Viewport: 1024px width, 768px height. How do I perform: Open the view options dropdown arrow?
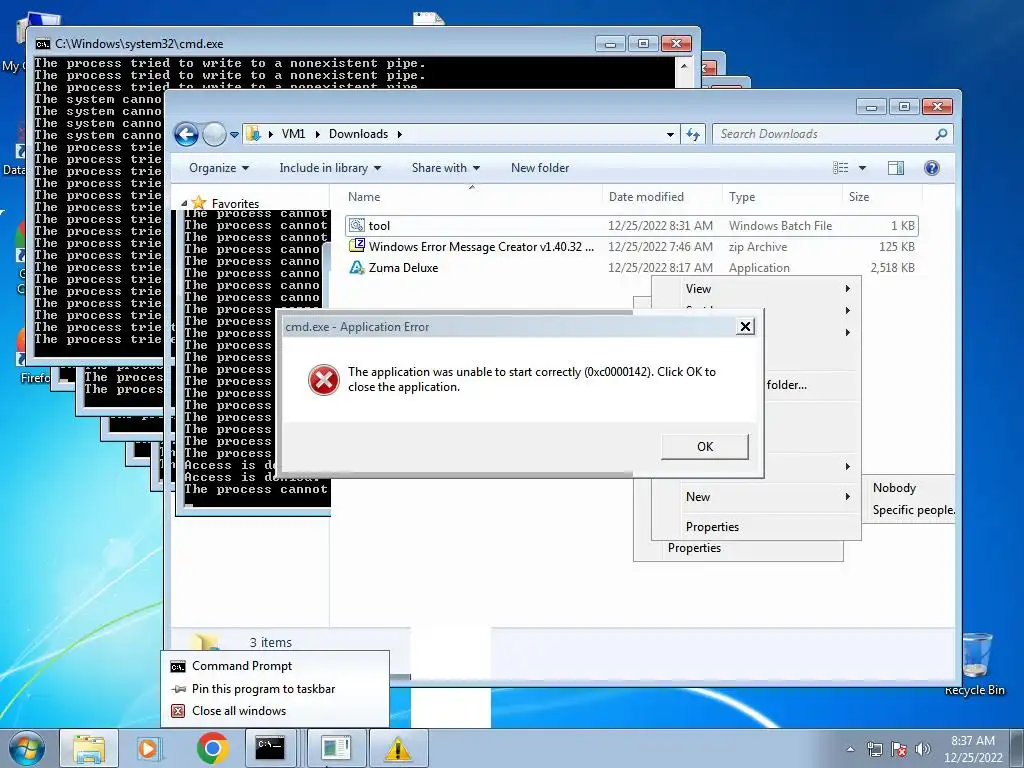862,168
